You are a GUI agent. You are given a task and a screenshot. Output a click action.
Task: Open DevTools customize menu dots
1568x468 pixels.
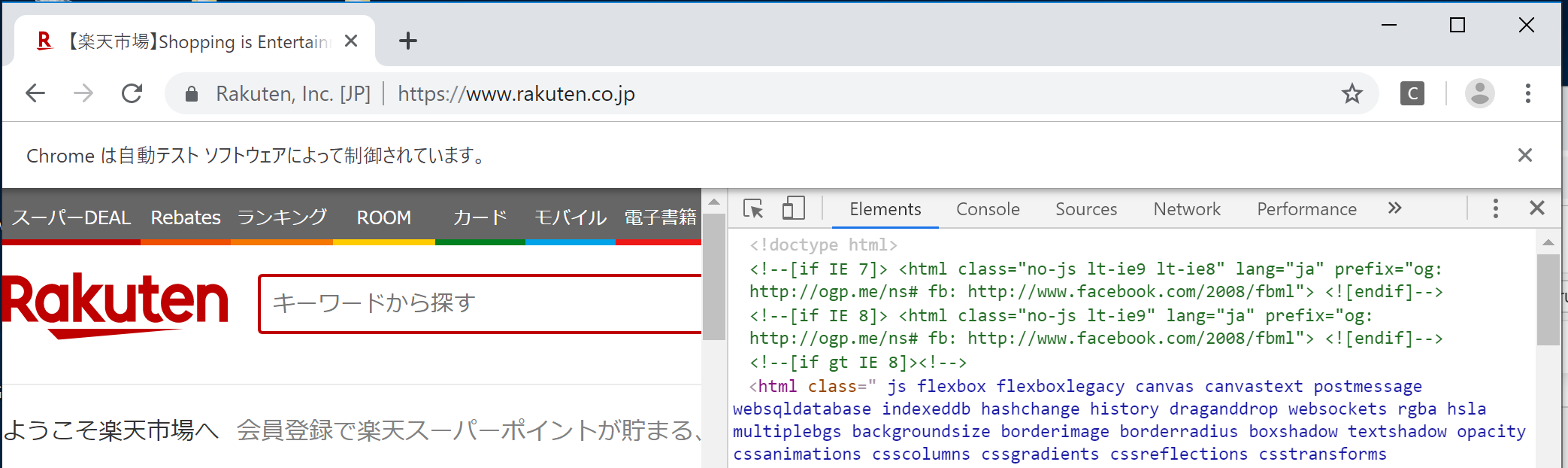[x=1495, y=208]
